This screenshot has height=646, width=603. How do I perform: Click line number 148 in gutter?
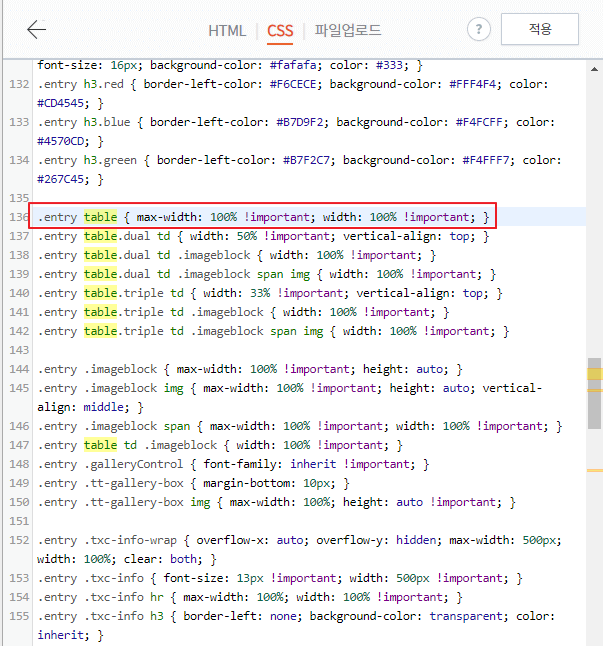click(x=19, y=464)
